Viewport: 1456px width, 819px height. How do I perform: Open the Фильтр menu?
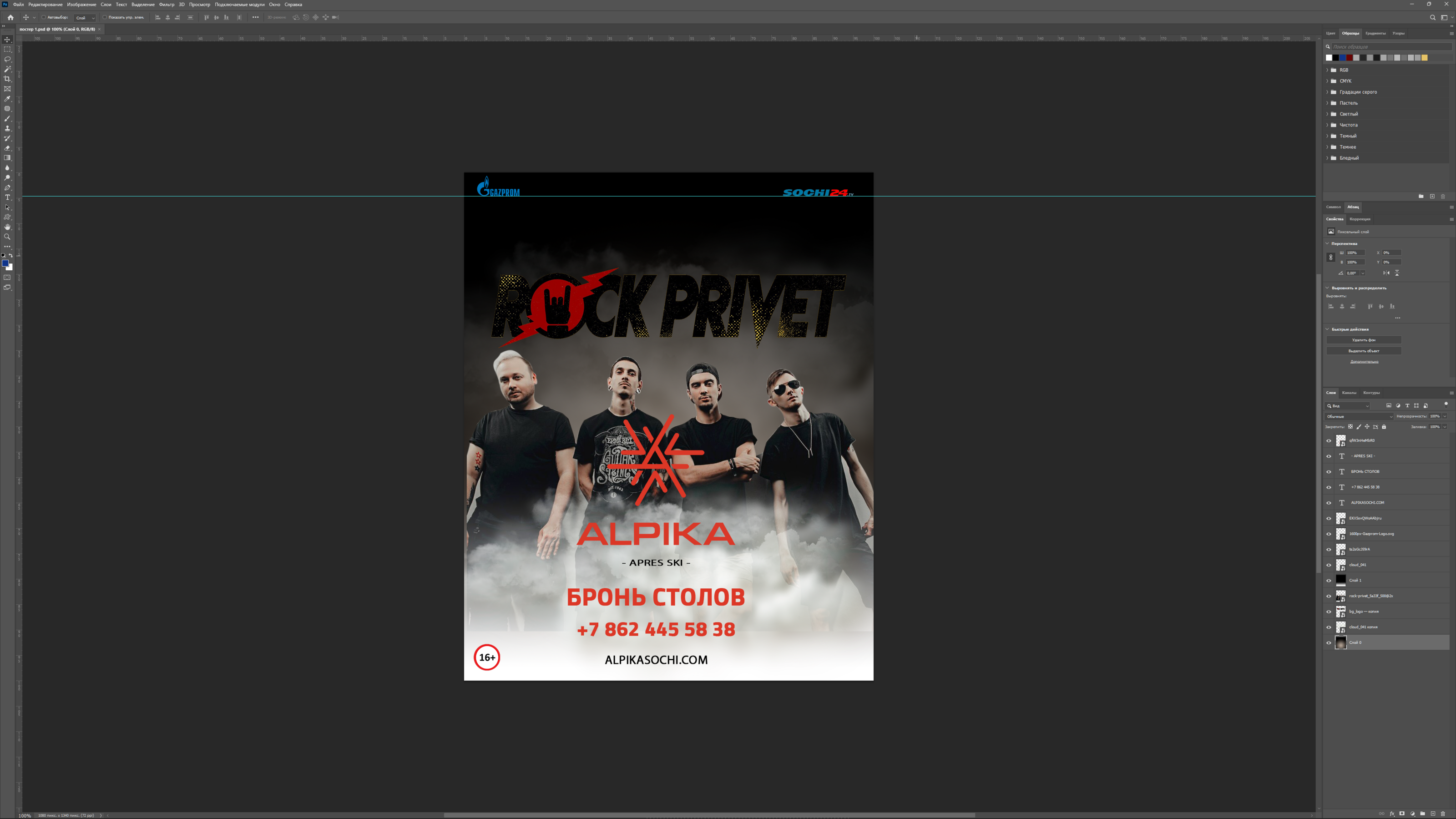[166, 5]
